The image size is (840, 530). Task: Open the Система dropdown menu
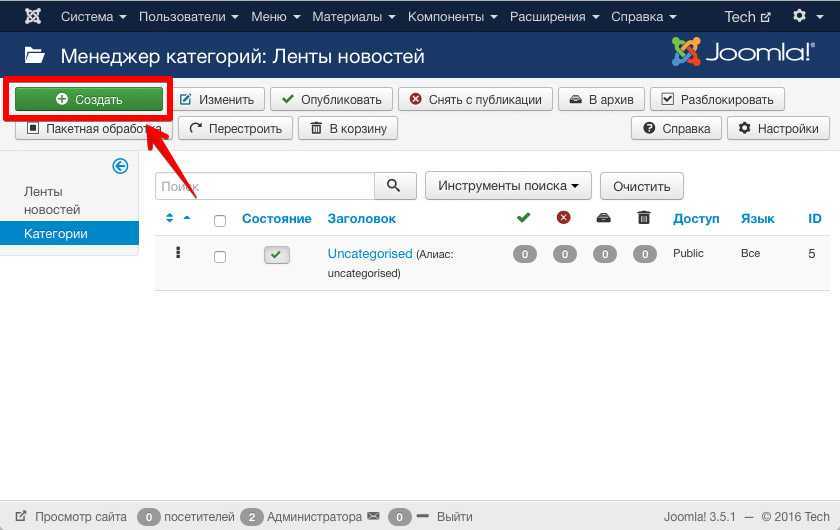tap(94, 17)
